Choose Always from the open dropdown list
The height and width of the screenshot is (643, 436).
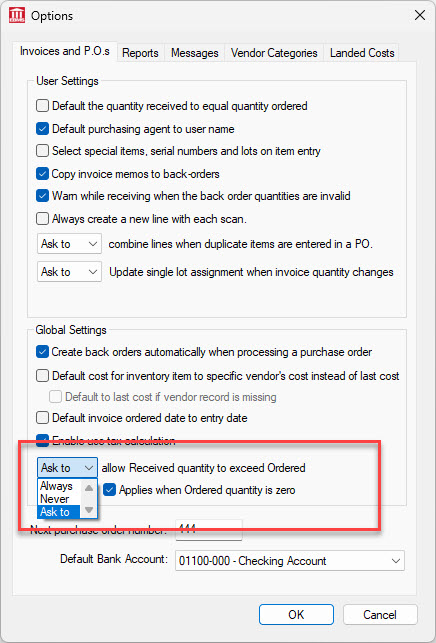coord(56,486)
